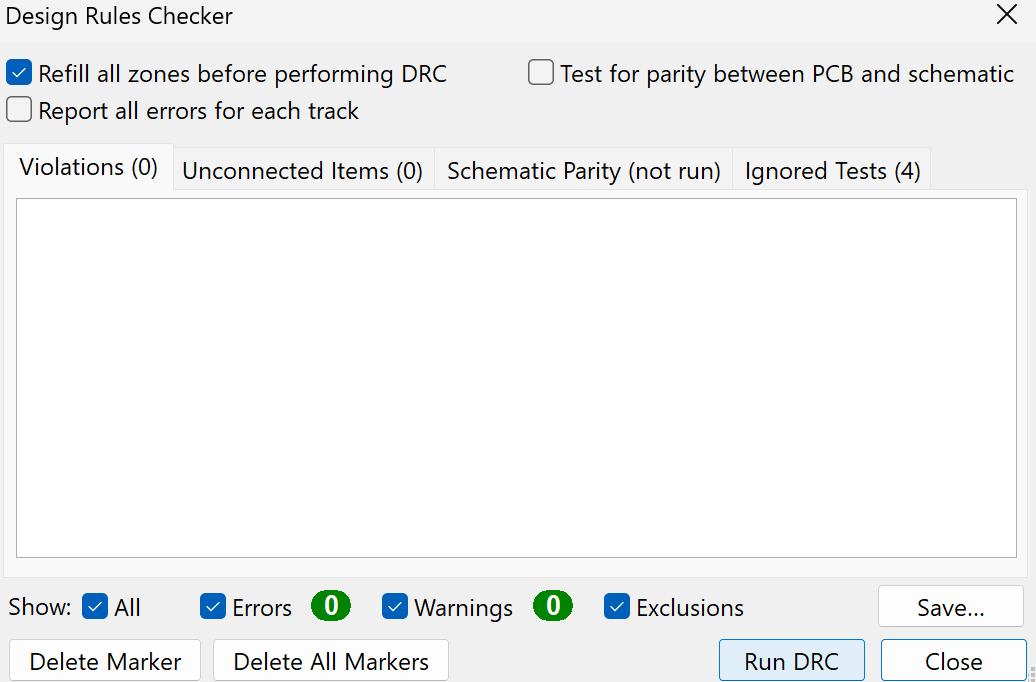Switch to the Ignored Tests (4) tab
Screen dimensions: 1036x682
point(832,170)
